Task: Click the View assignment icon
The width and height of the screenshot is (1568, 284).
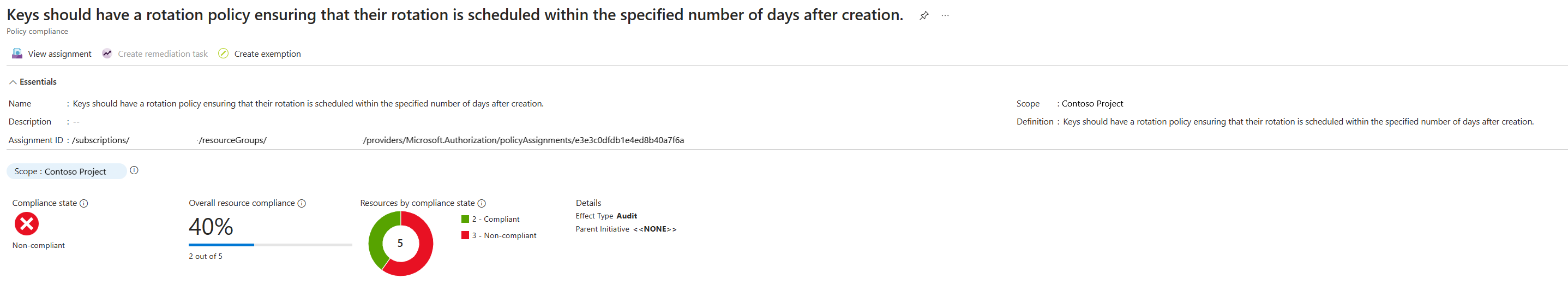Action: 17,54
